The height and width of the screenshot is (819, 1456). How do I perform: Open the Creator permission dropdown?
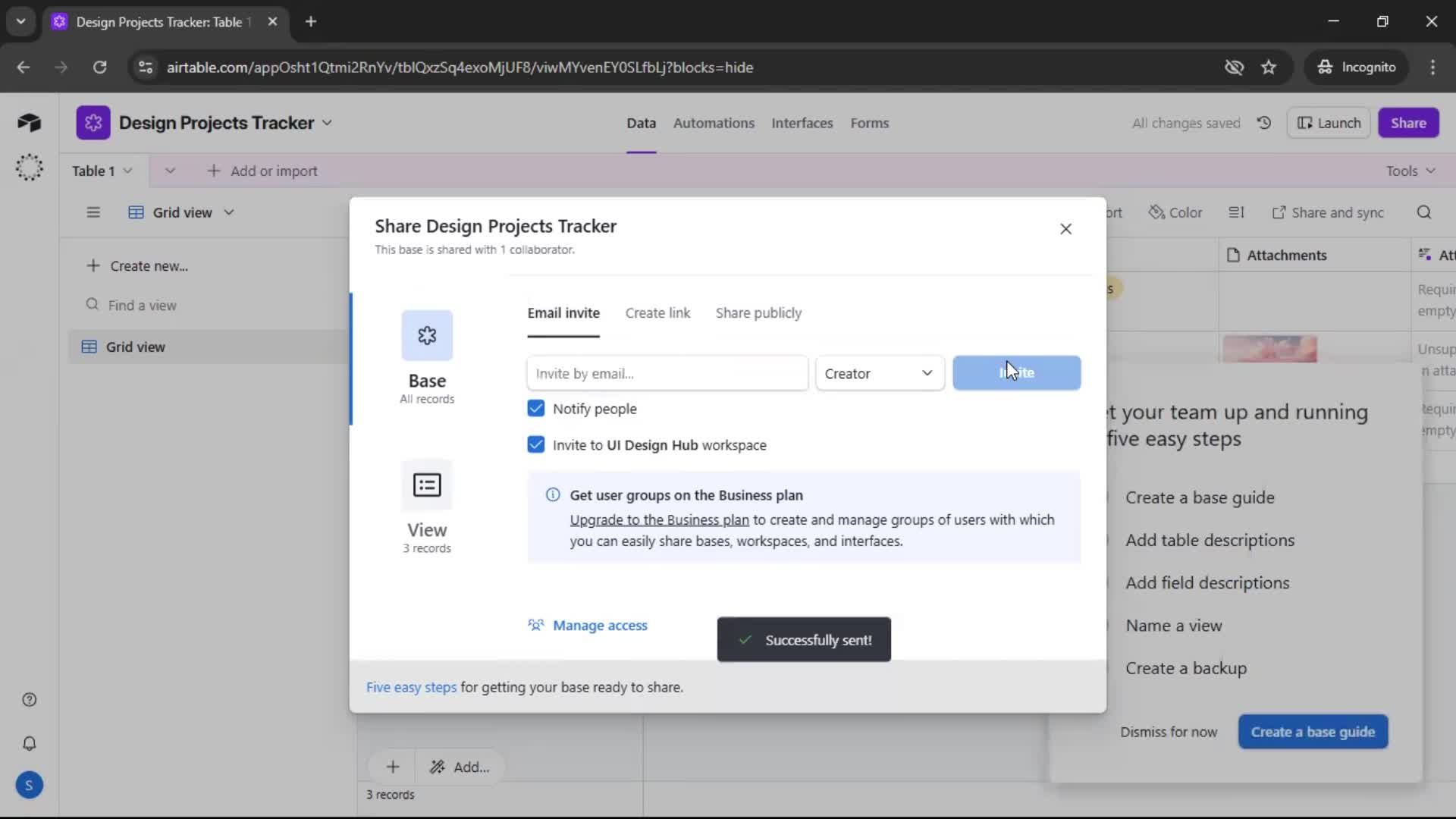(880, 373)
